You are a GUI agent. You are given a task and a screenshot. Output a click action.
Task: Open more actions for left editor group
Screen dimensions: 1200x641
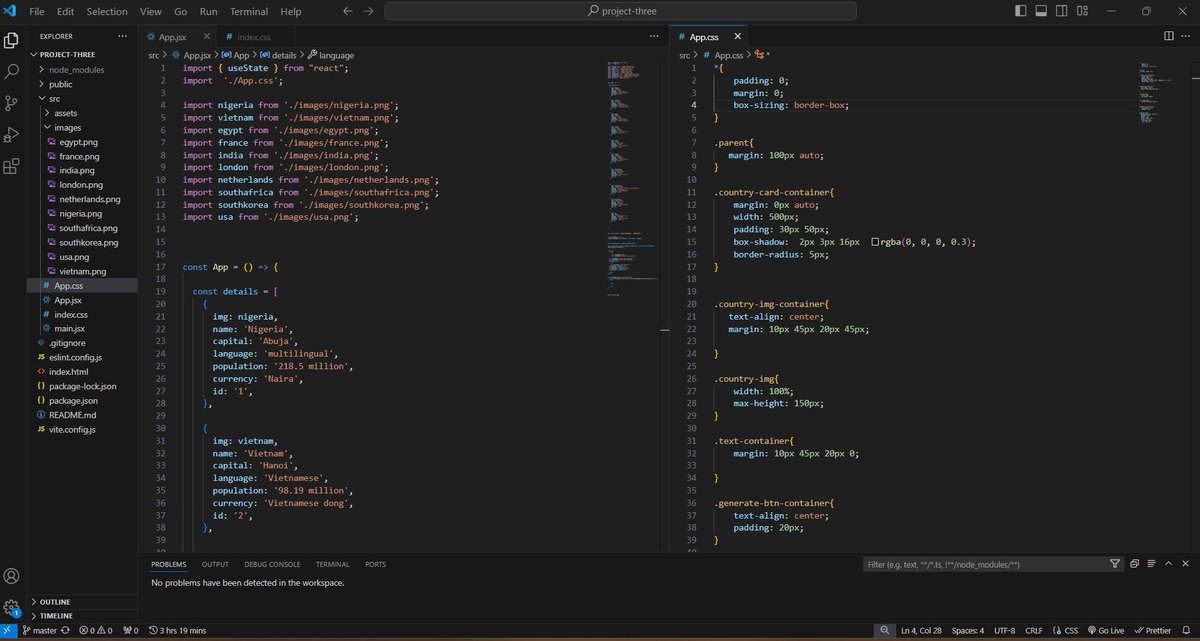tap(656, 37)
